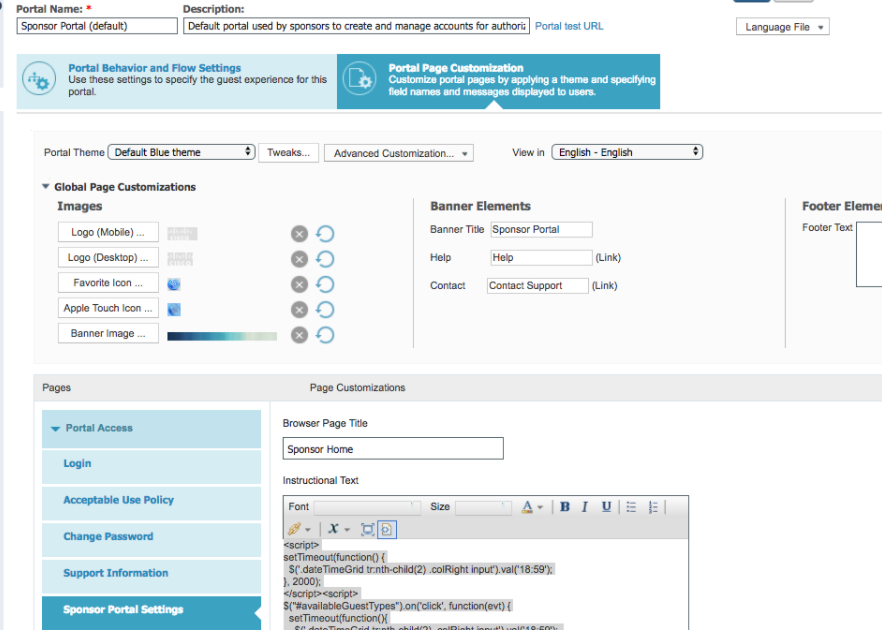Click the insert variable X icon

coord(334,529)
